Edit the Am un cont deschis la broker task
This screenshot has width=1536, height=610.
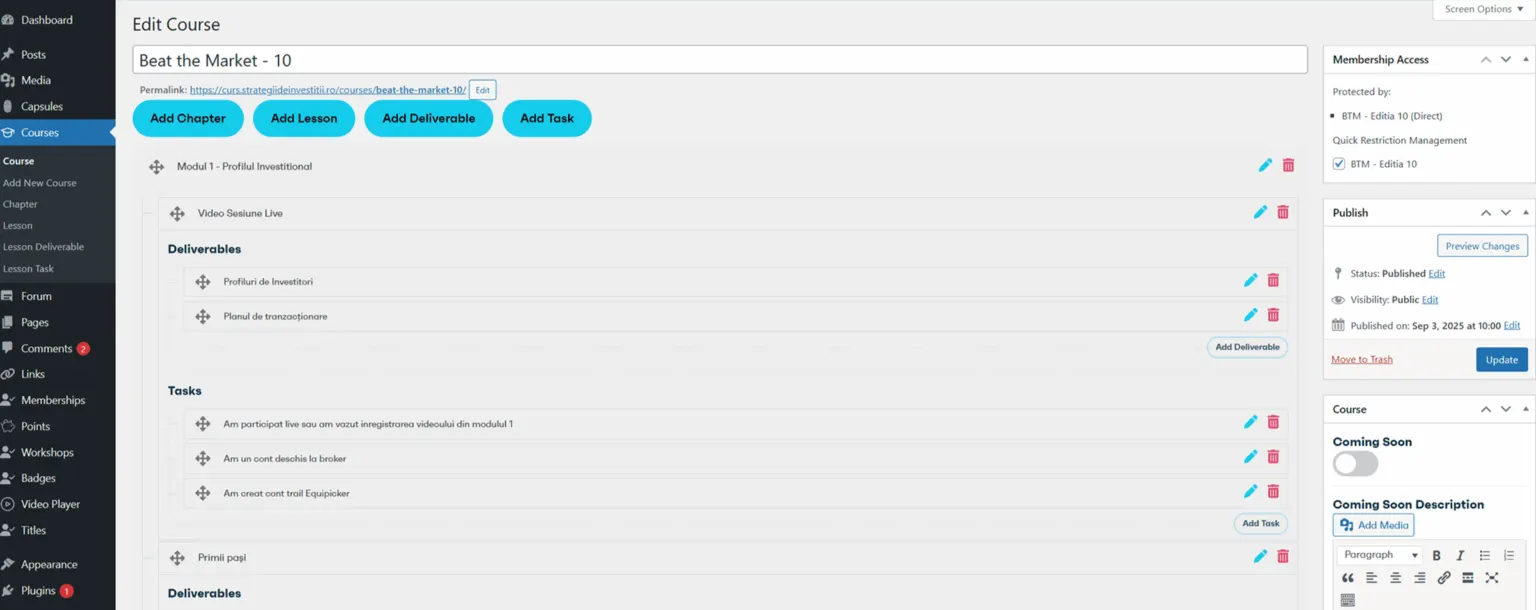click(1250, 456)
